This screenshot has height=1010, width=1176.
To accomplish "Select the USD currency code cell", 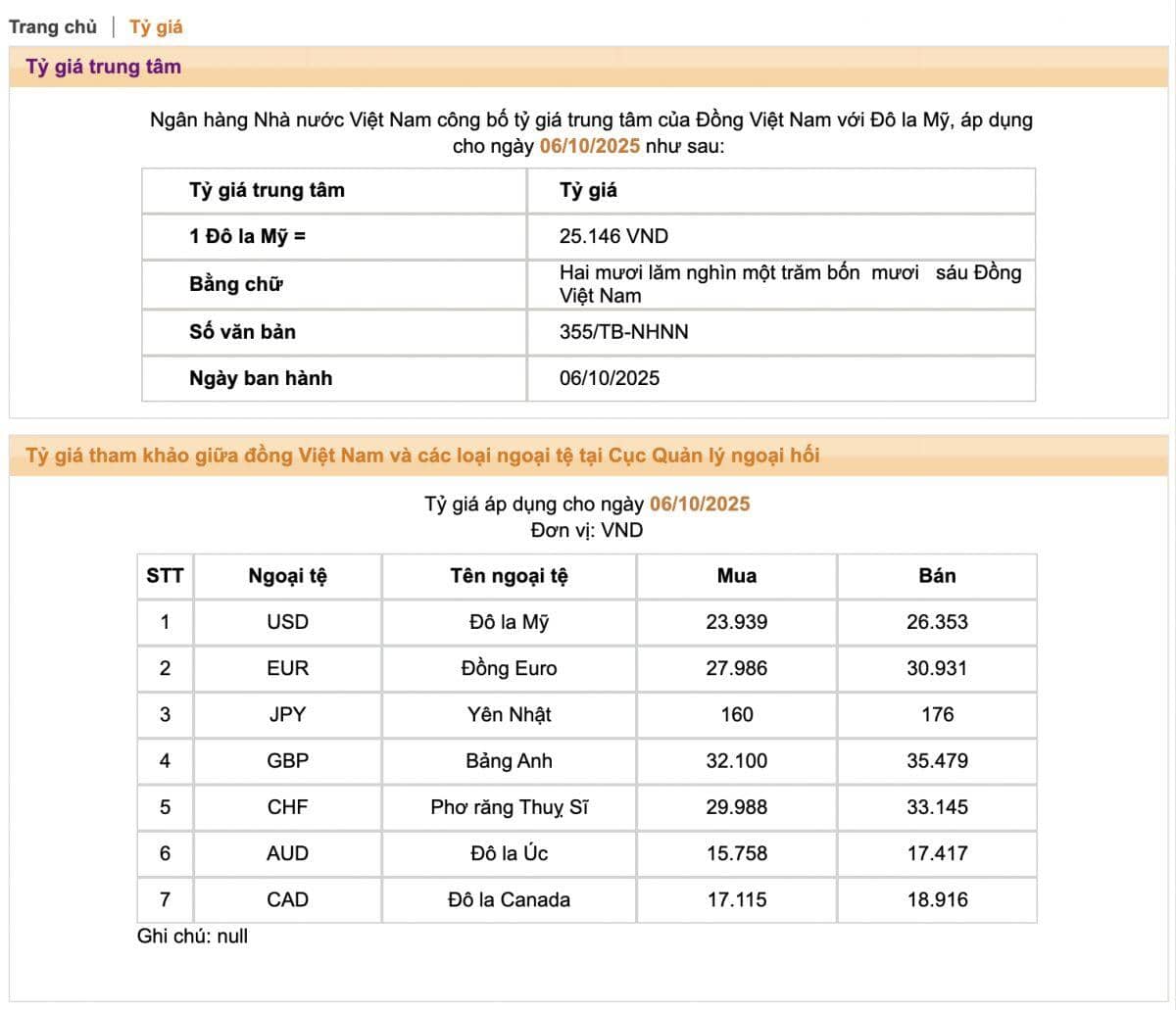I will tap(287, 622).
